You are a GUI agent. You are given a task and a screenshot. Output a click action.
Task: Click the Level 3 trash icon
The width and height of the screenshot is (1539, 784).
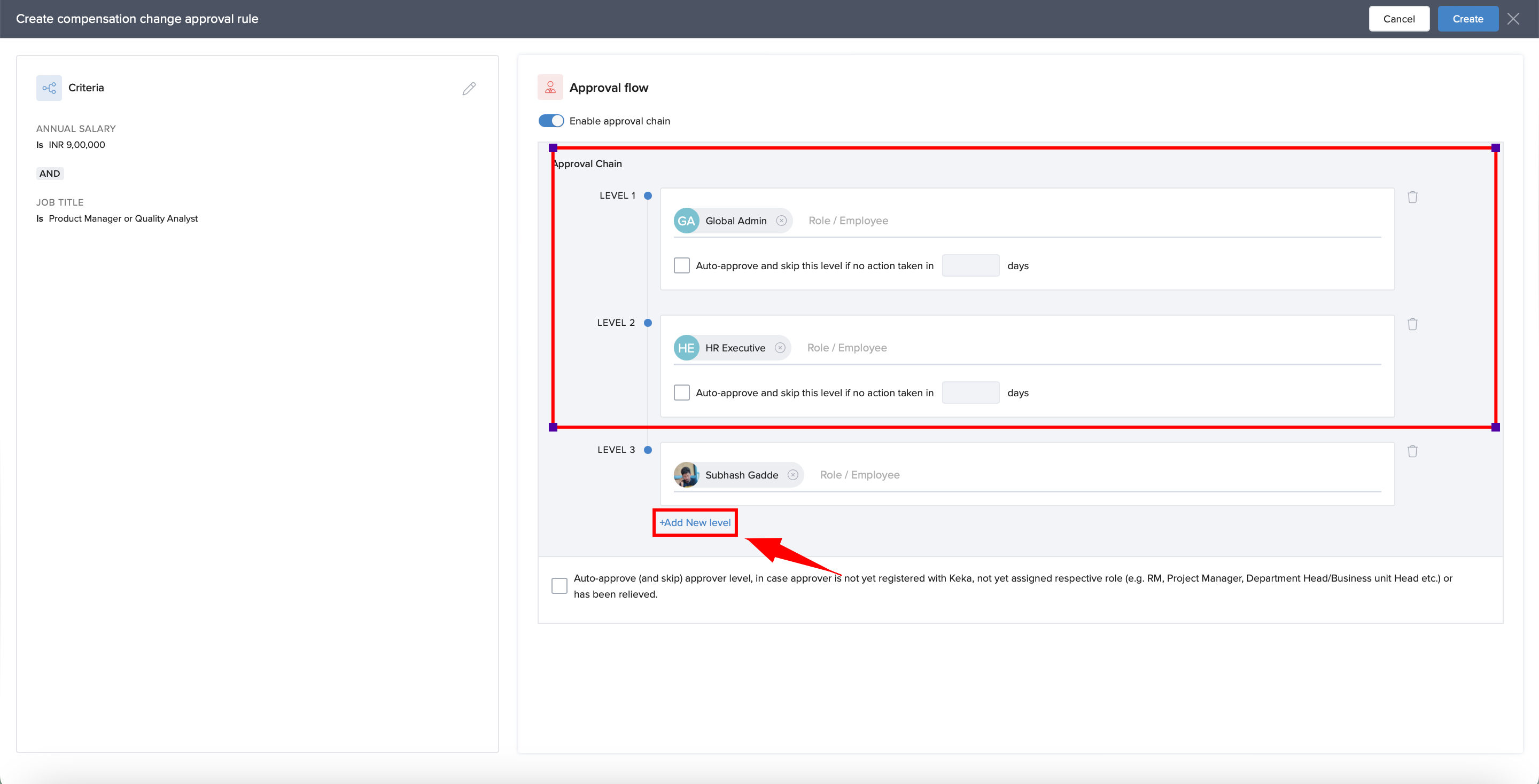pos(1412,451)
